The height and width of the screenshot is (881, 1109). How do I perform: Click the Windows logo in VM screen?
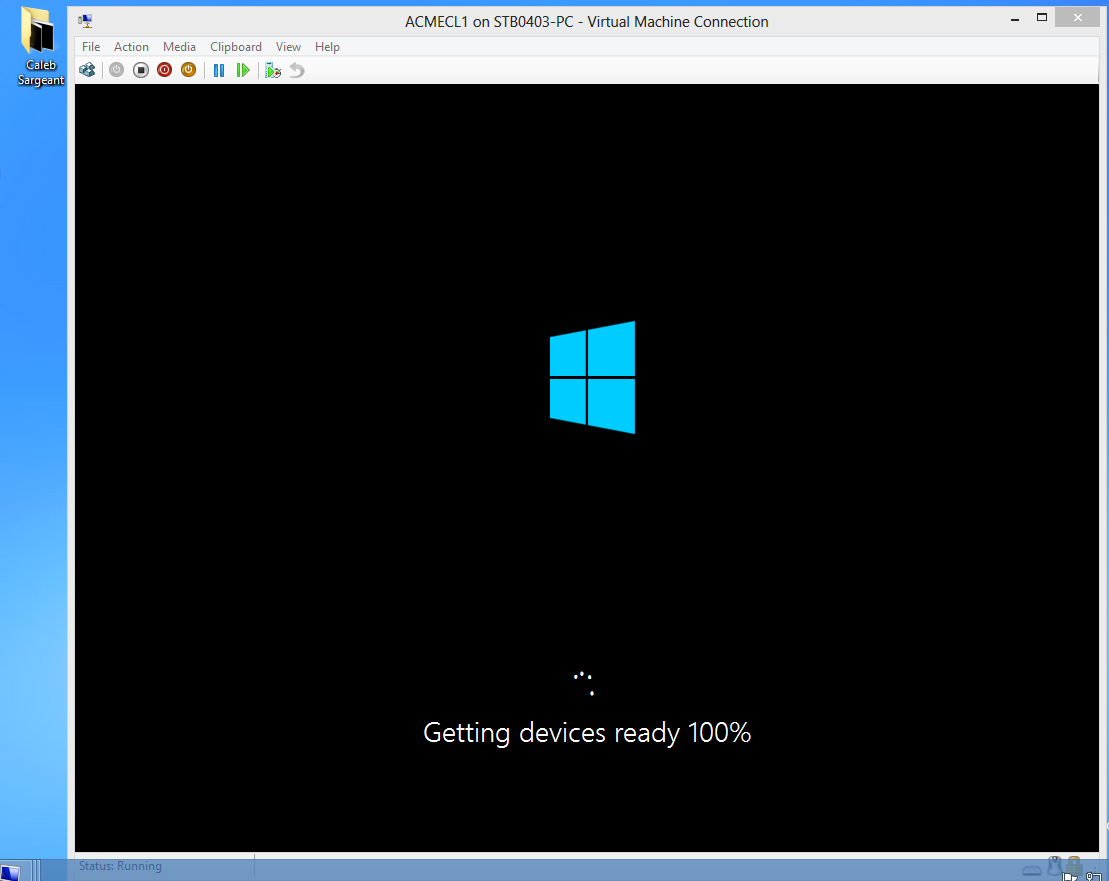(x=592, y=378)
